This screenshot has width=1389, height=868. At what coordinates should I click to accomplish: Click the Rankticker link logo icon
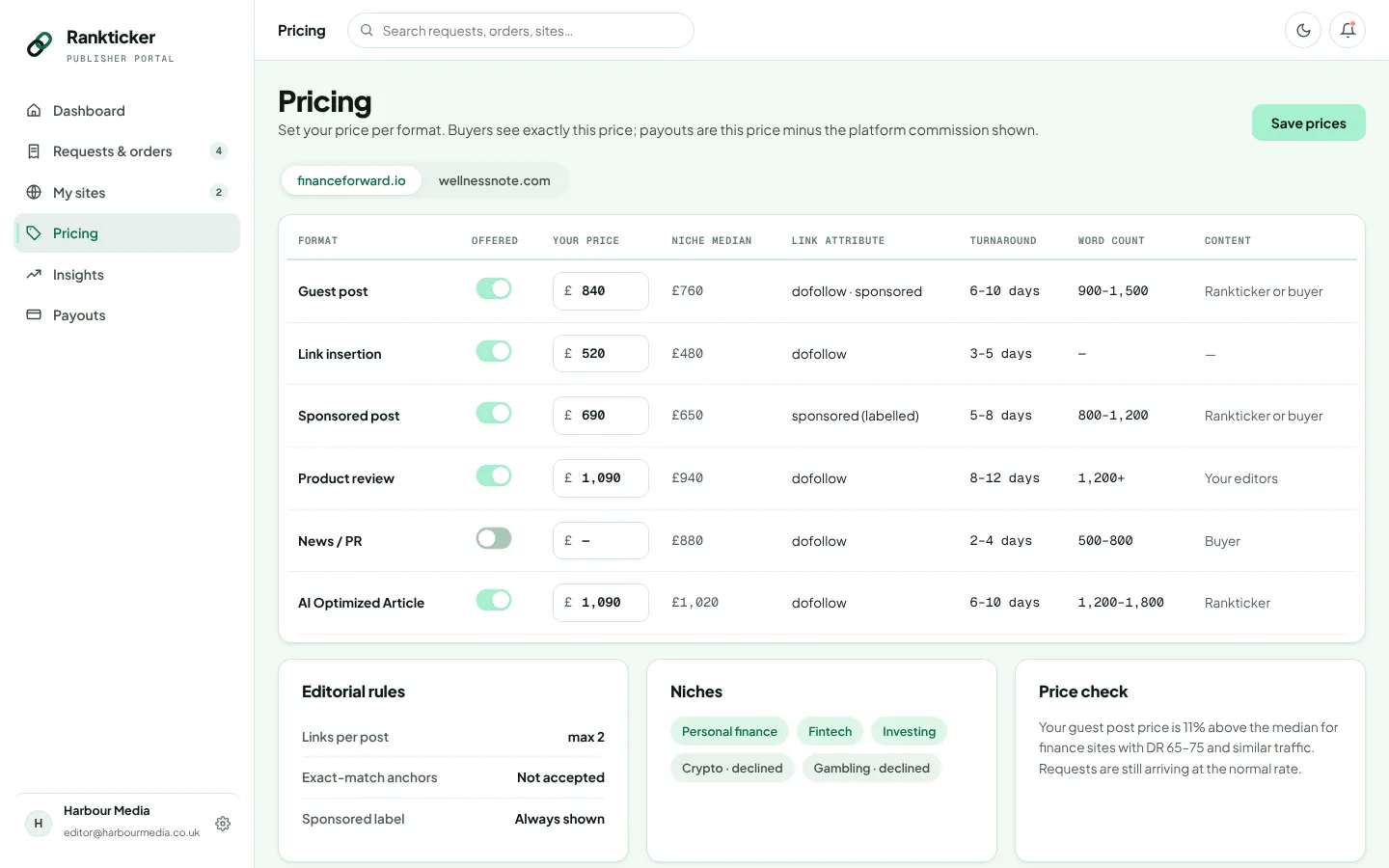coord(40,44)
